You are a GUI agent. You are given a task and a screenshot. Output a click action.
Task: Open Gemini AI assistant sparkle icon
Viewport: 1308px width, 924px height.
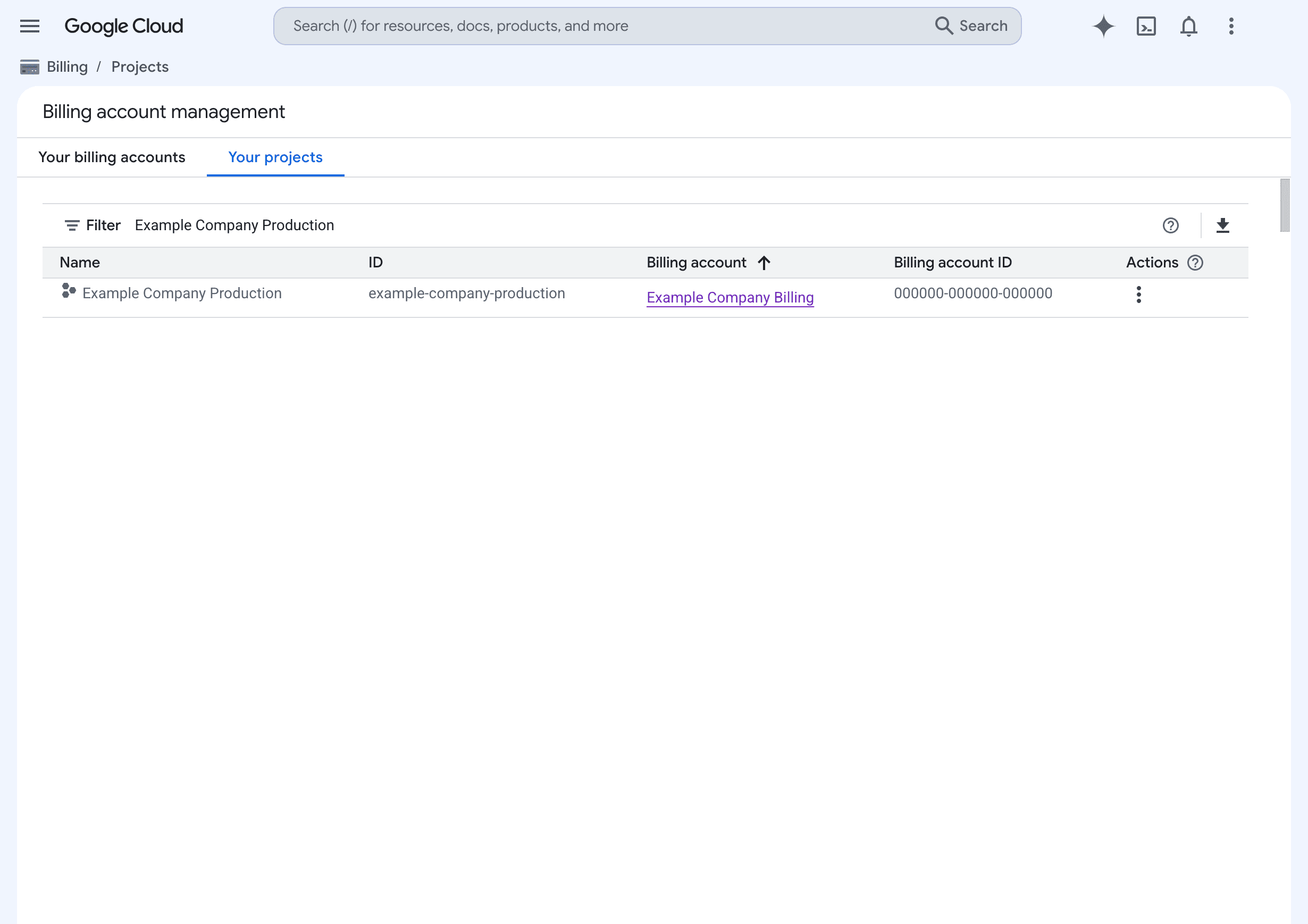pyautogui.click(x=1103, y=26)
